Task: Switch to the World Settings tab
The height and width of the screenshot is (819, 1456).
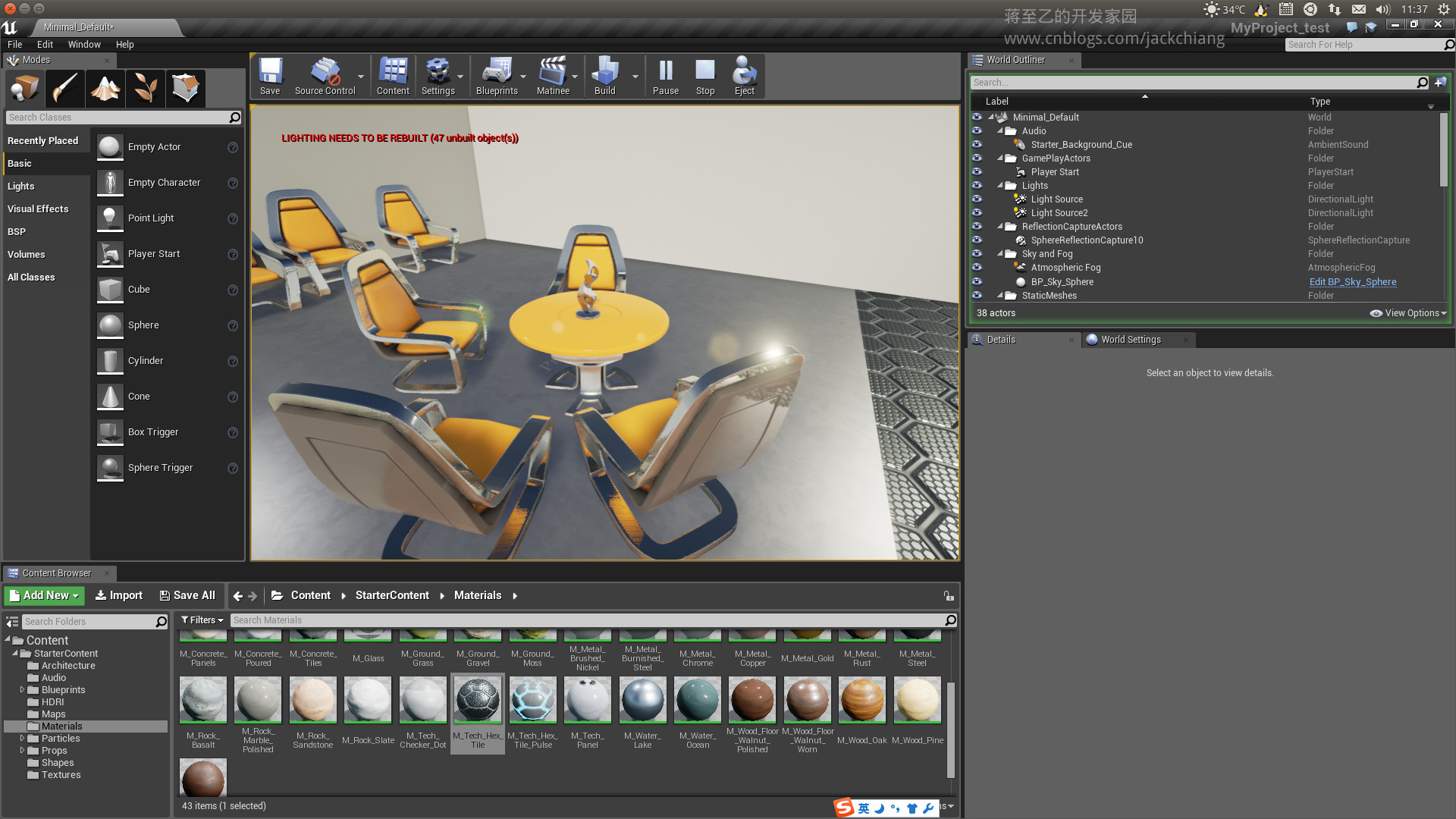Action: coord(1130,340)
